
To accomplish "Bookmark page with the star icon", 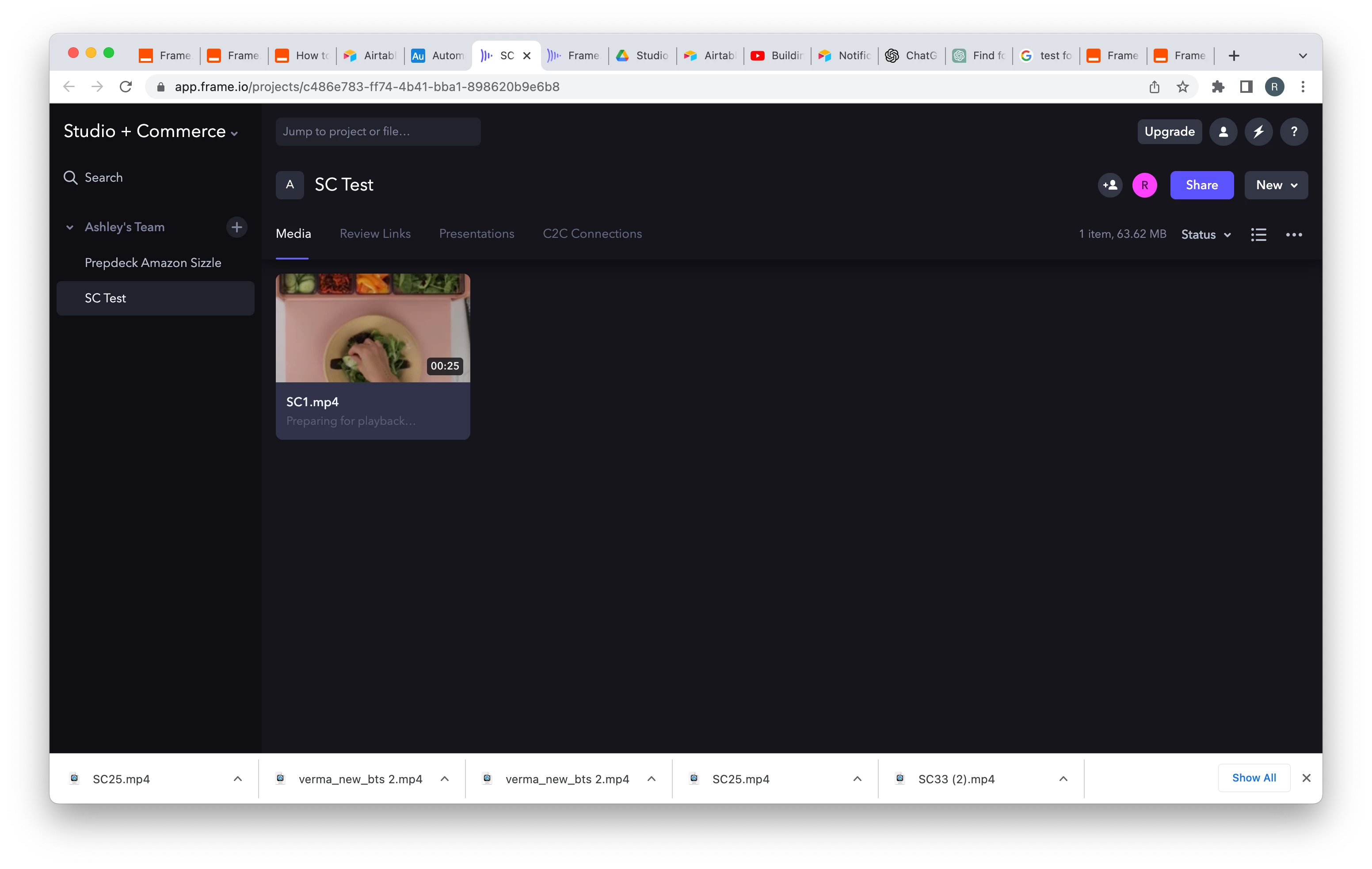I will (x=1183, y=87).
